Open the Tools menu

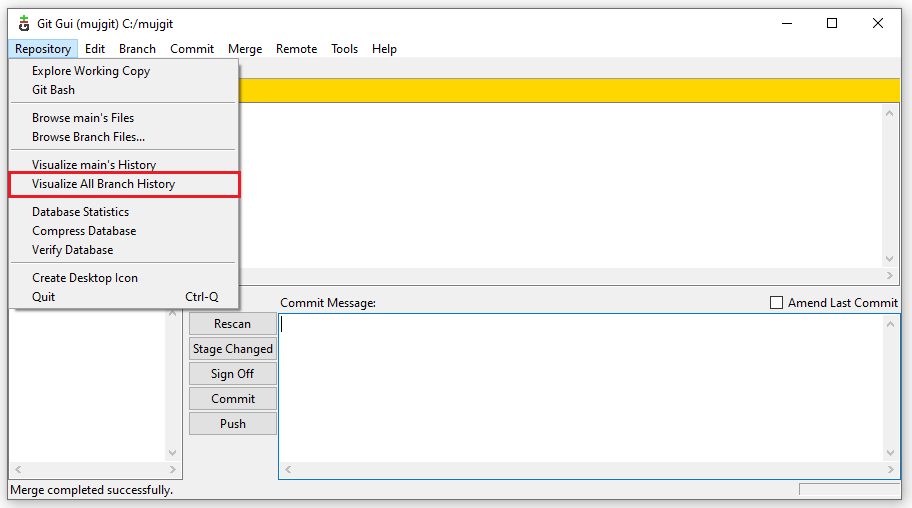(344, 49)
